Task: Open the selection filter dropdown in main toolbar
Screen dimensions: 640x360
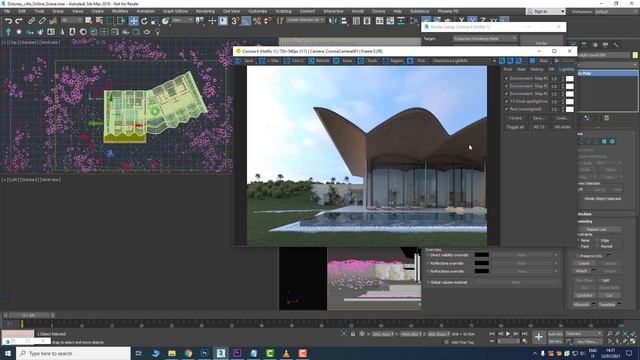Action: 71,20
